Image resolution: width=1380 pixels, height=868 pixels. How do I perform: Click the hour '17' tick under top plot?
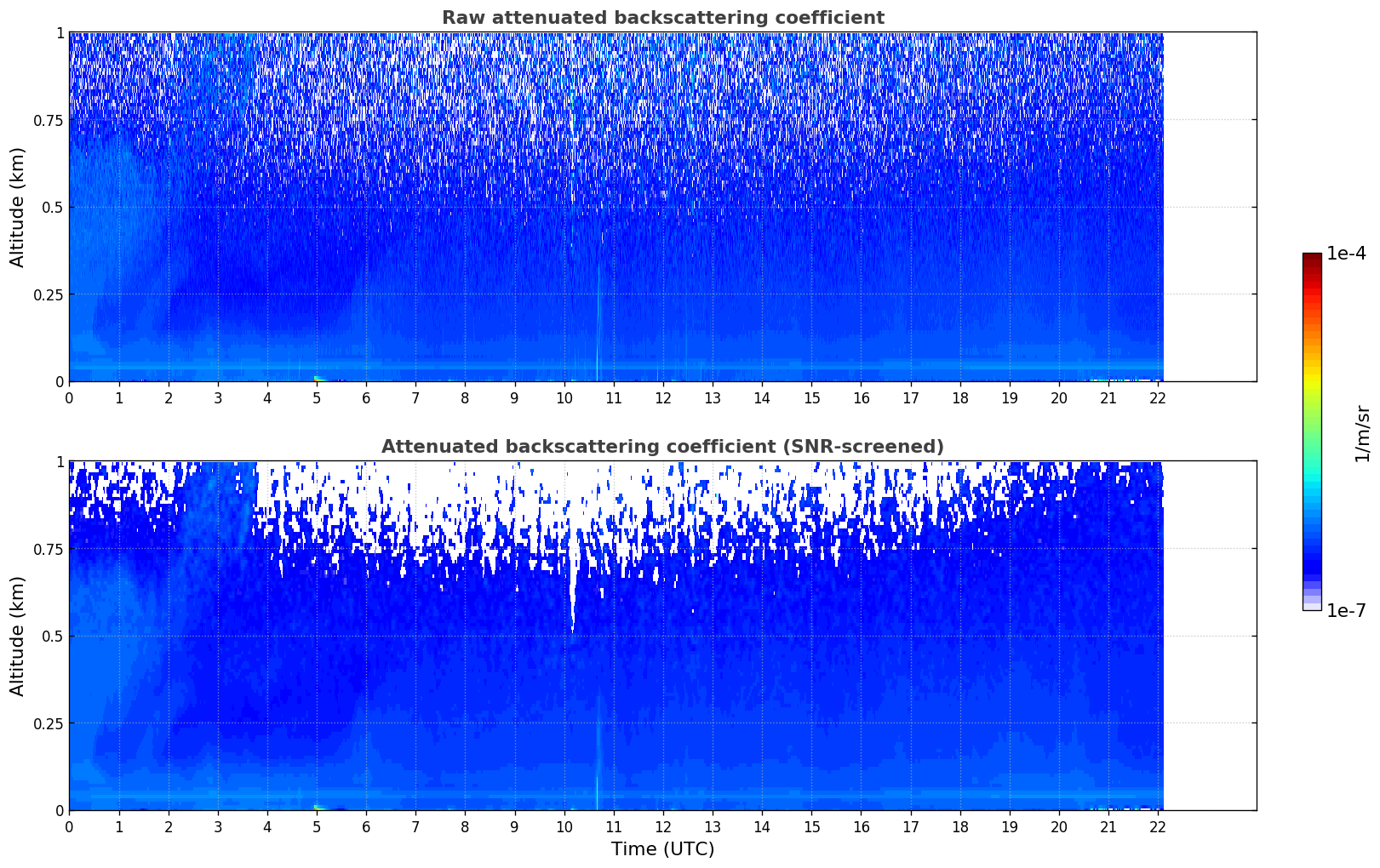tap(911, 397)
